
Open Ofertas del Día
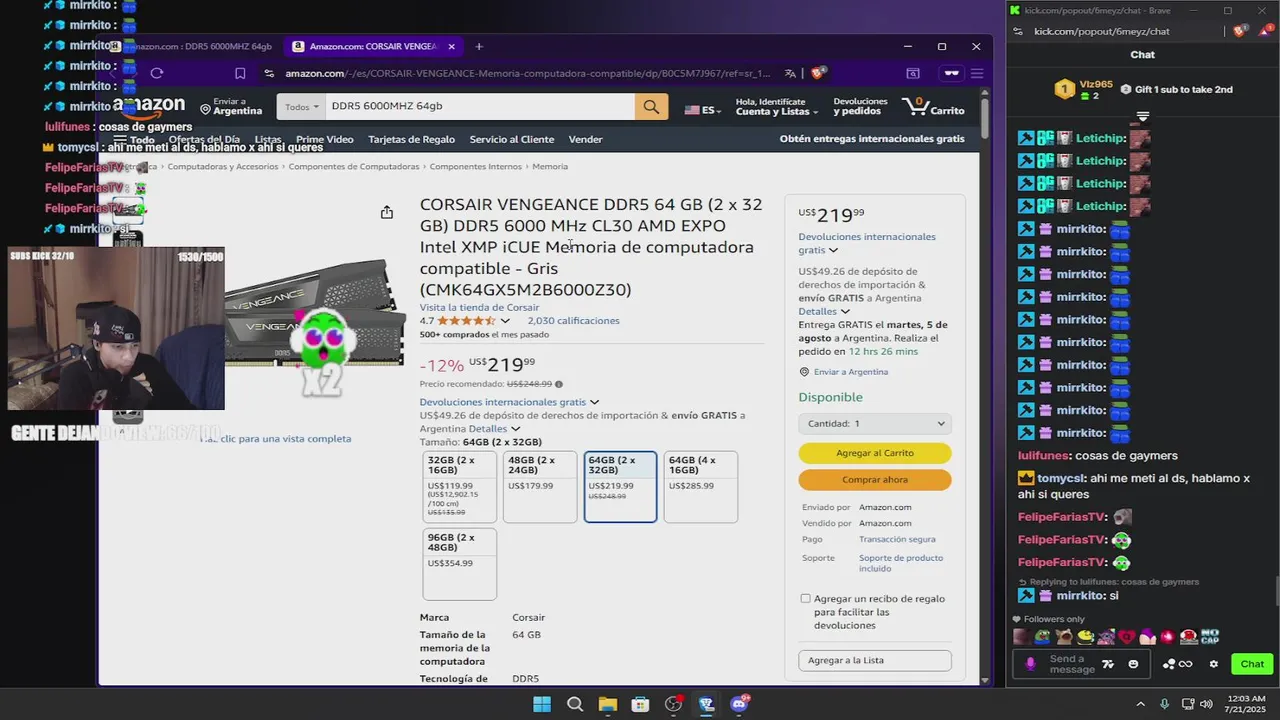[x=204, y=139]
